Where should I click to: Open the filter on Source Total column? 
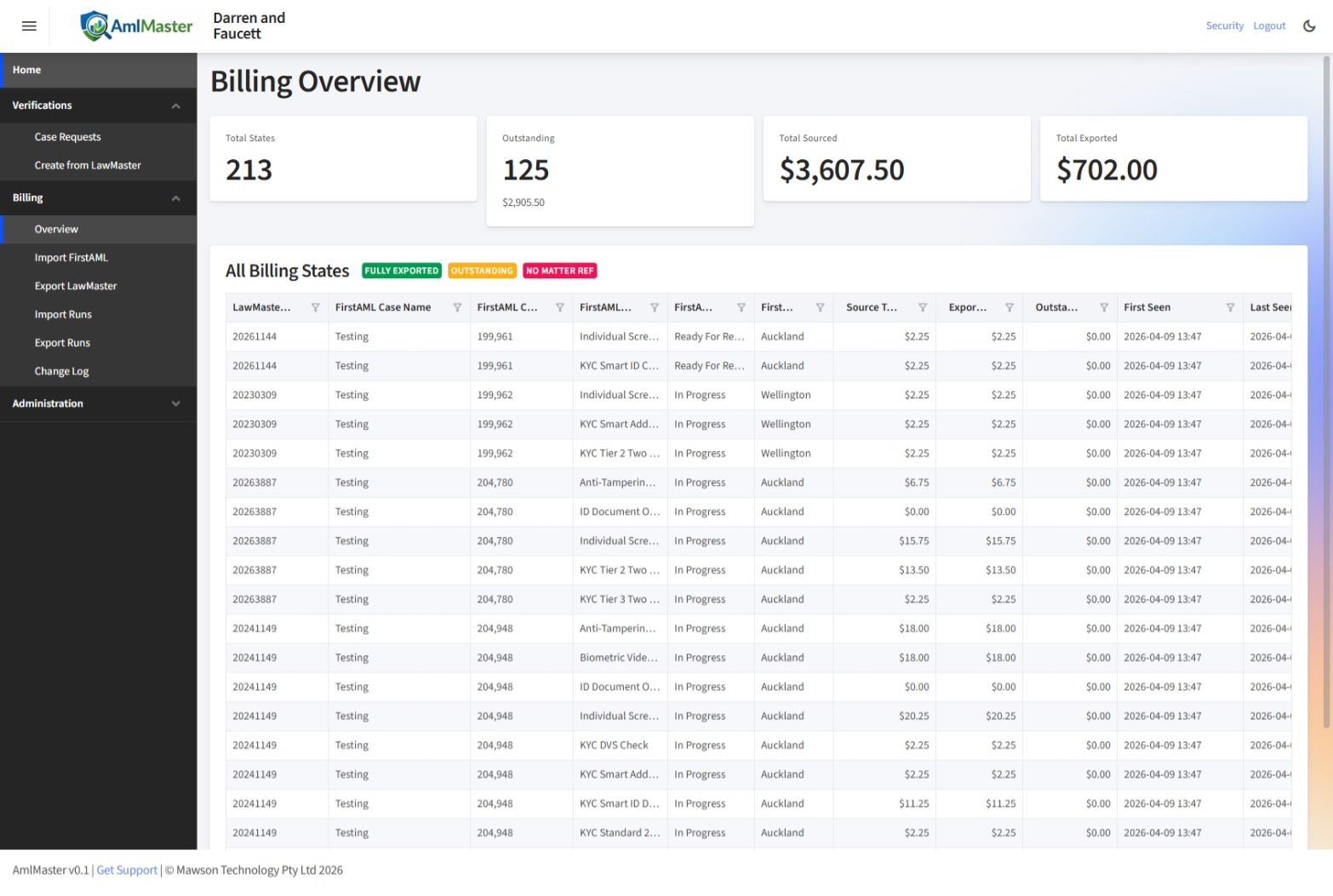pos(924,307)
